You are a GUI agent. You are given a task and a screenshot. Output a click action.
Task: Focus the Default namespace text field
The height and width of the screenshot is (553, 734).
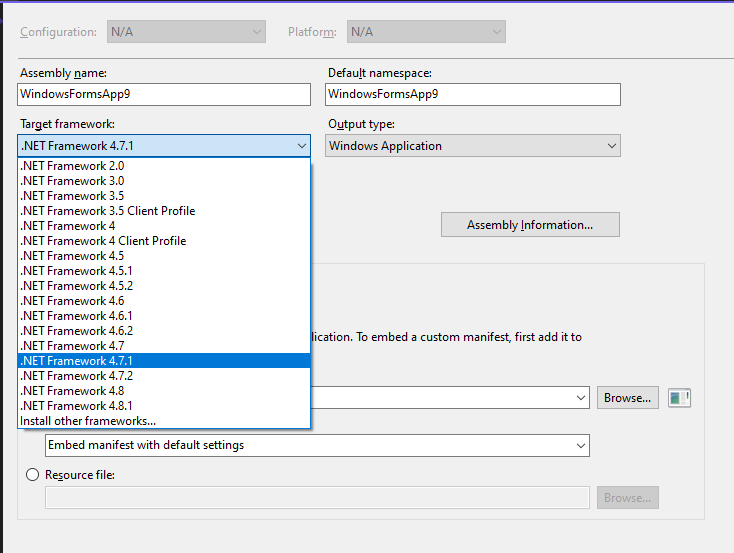pos(473,94)
